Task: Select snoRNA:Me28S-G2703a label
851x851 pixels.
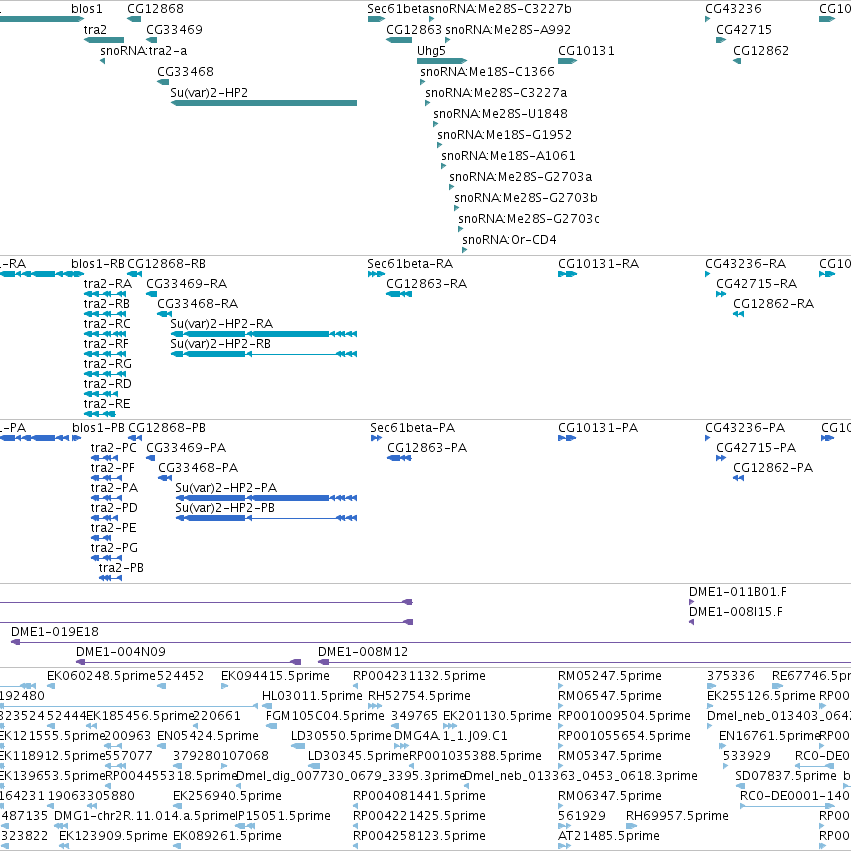Action: 520,177
